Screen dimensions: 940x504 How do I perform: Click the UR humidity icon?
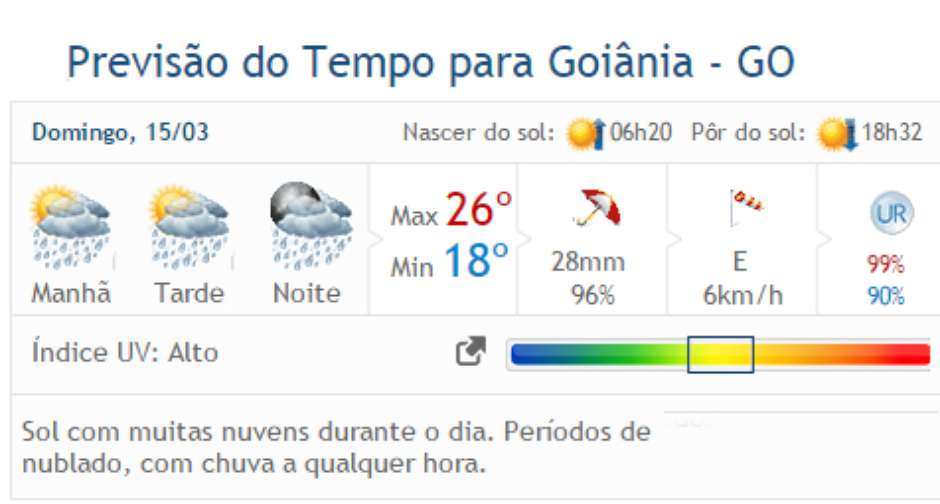pyautogui.click(x=886, y=212)
